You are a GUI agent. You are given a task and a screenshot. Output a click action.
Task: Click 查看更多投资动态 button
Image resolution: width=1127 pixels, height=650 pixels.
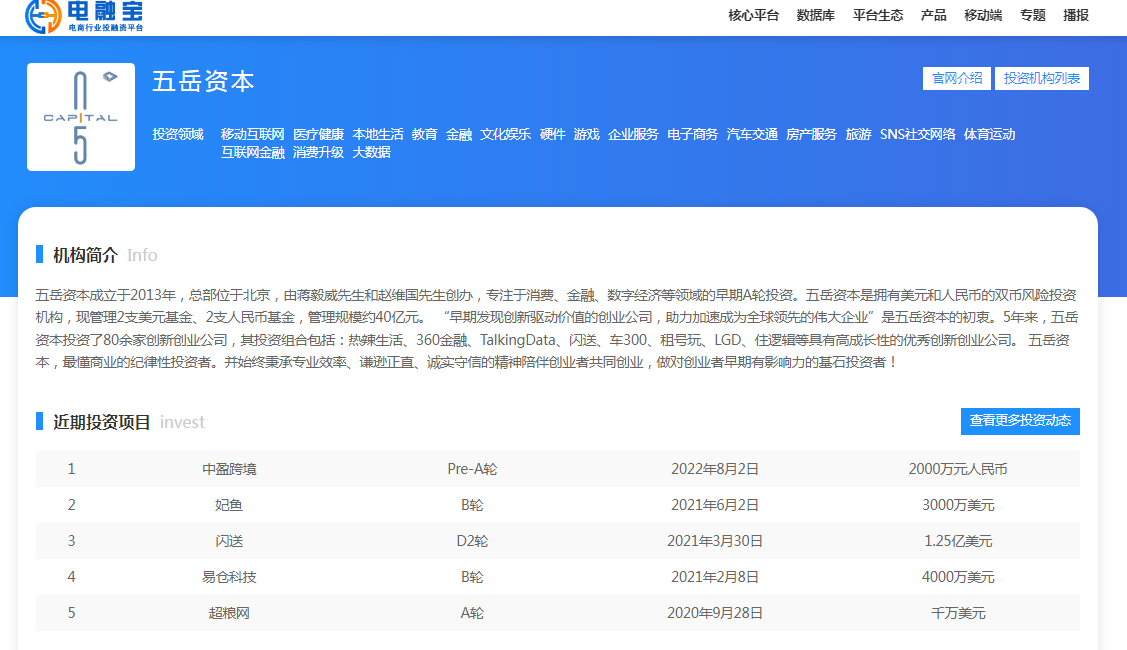(x=1020, y=421)
